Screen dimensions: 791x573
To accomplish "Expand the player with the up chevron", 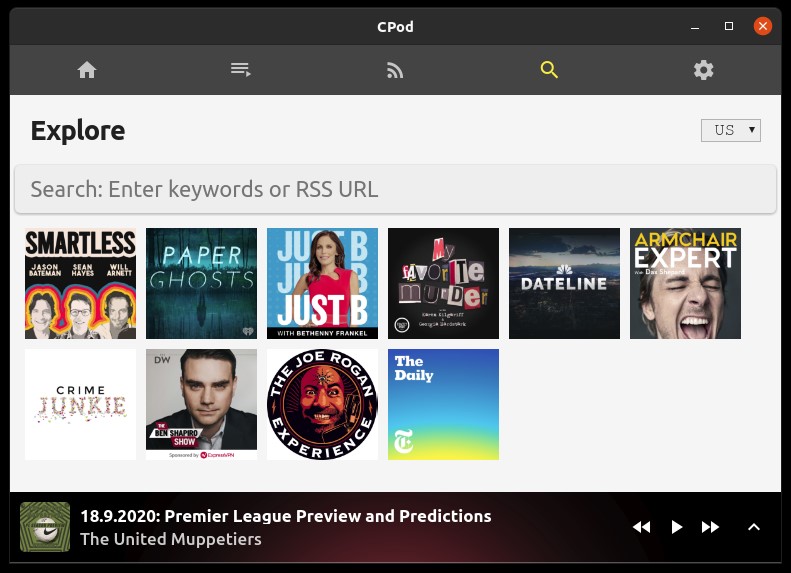I will (x=754, y=527).
